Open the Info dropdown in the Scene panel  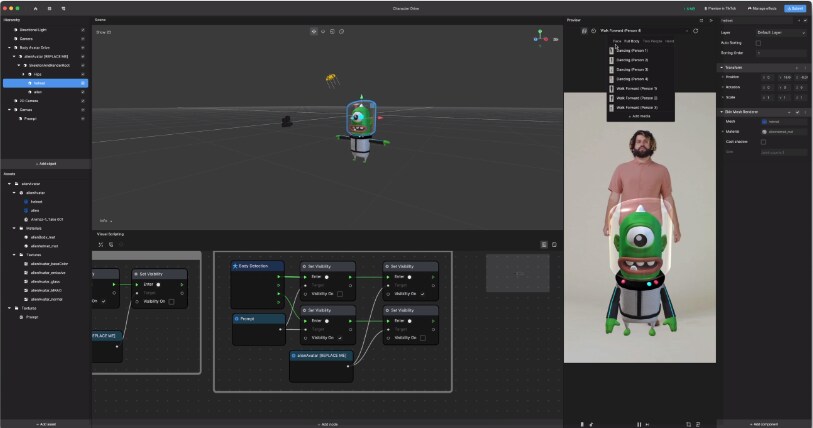tap(106, 221)
